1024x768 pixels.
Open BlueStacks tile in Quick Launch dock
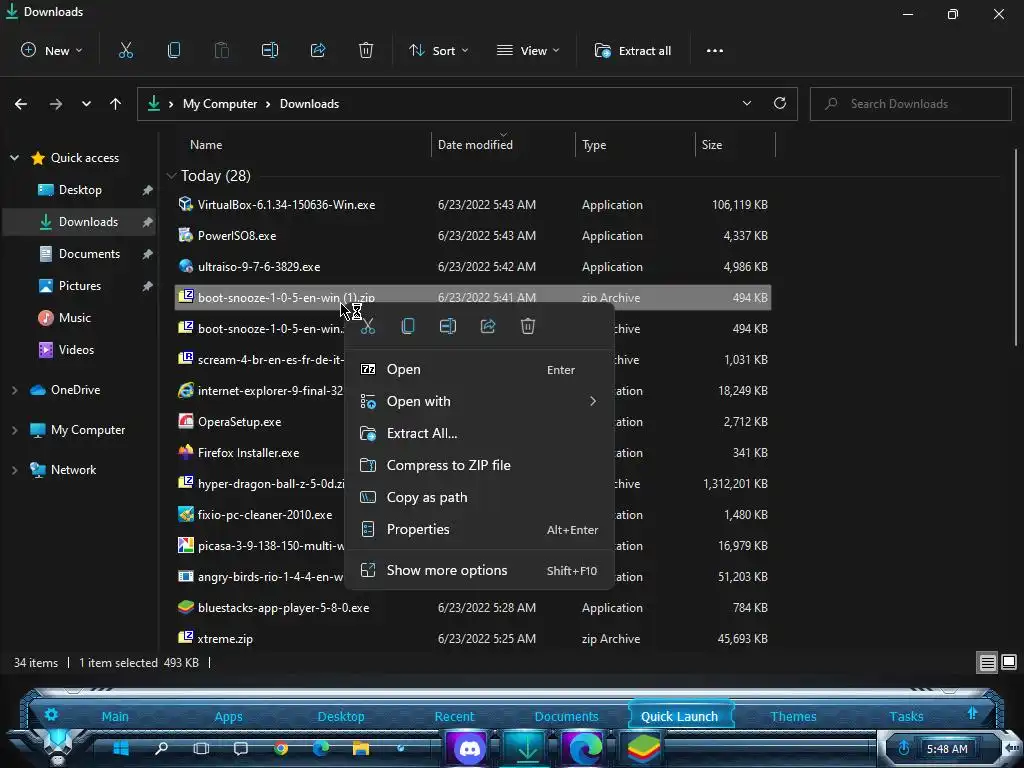point(643,748)
